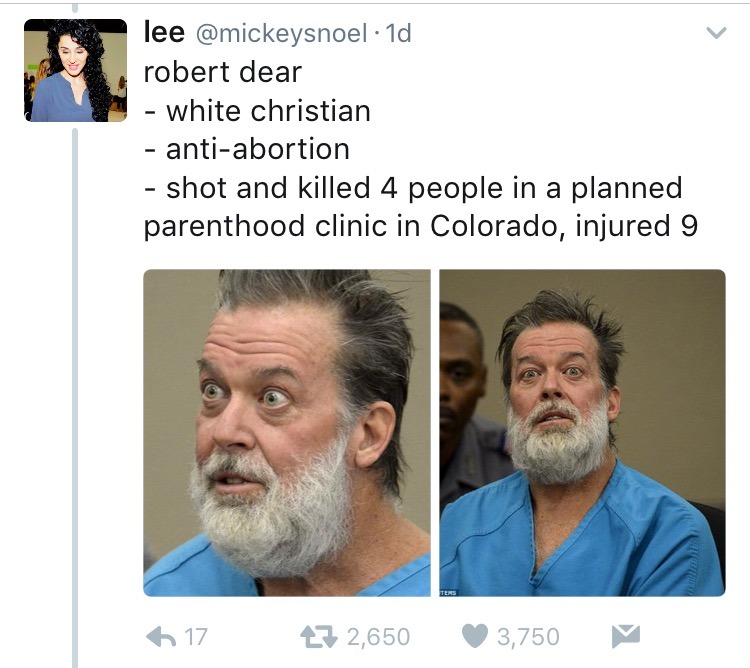Click the "1d" tweet timestamp
Image resolution: width=750 pixels, height=668 pixels.
pyautogui.click(x=398, y=33)
